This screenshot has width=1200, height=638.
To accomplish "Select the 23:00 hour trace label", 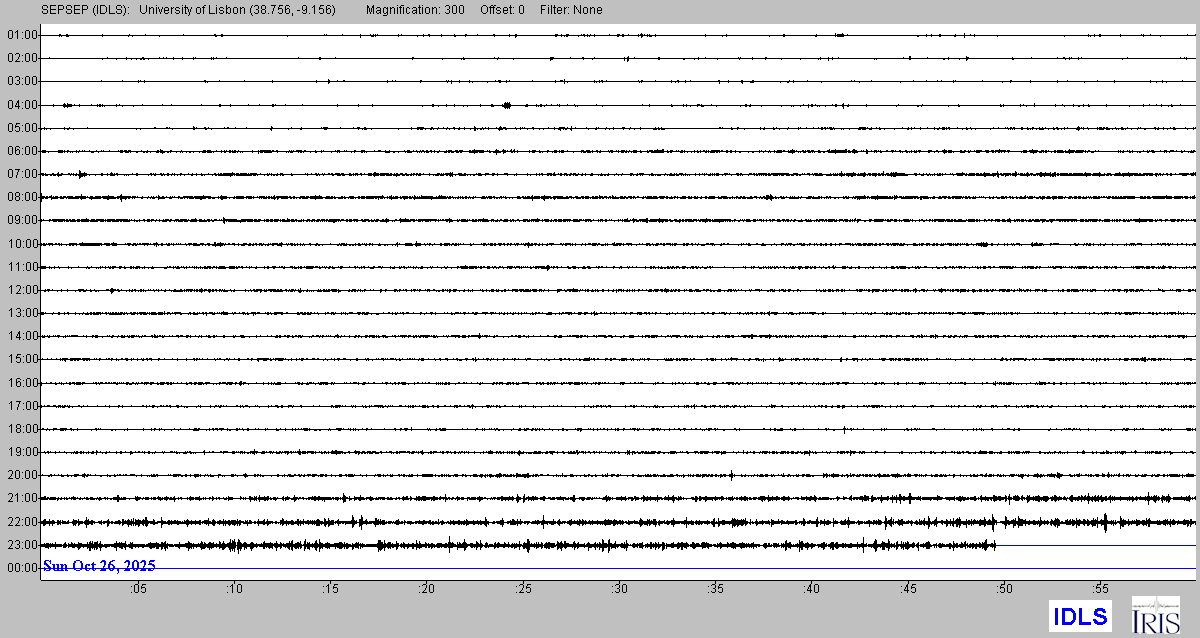I will pos(22,545).
